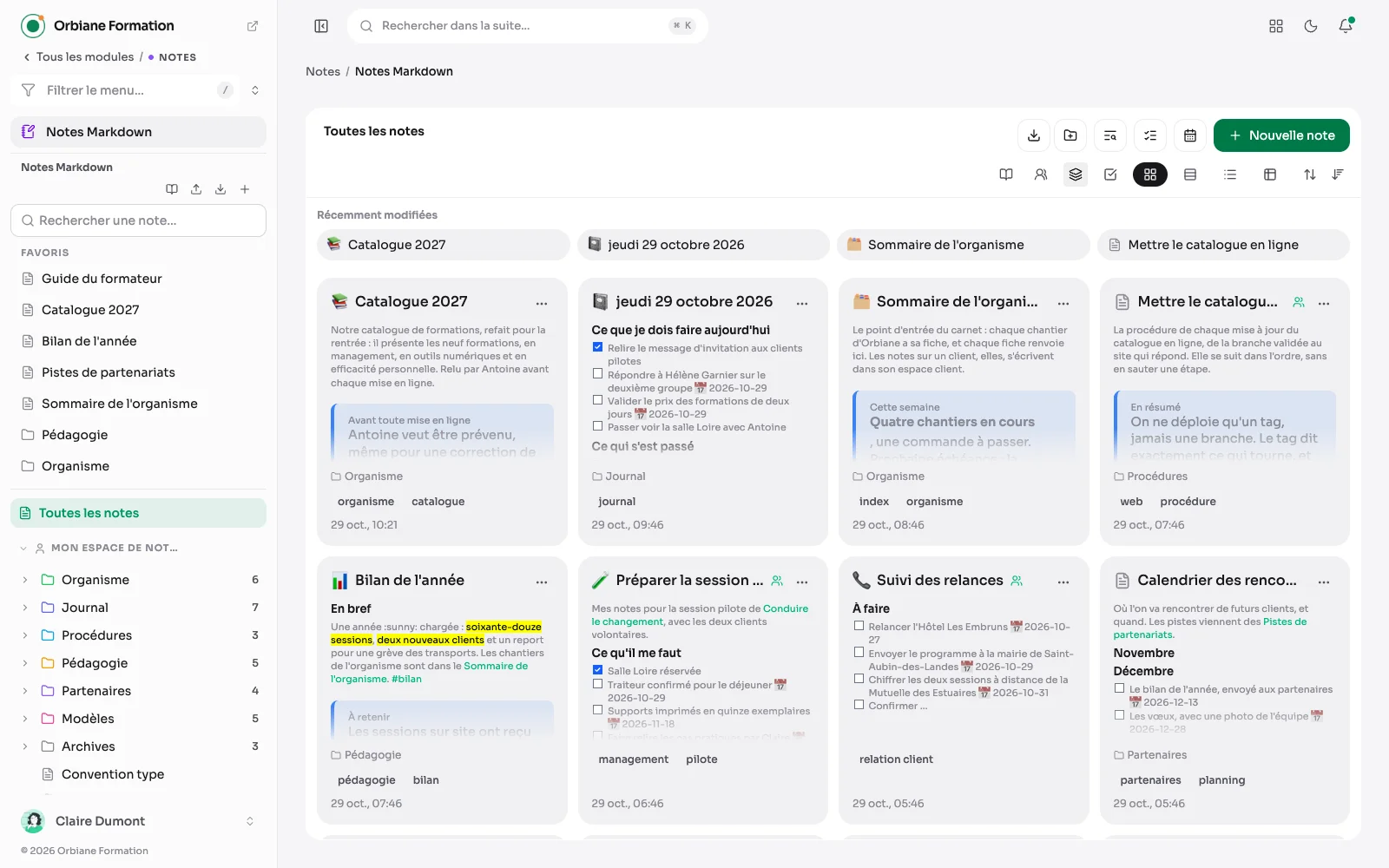Check 'Le bilan de l'année' task checkbox
This screenshot has height=868, width=1389.
1119,688
